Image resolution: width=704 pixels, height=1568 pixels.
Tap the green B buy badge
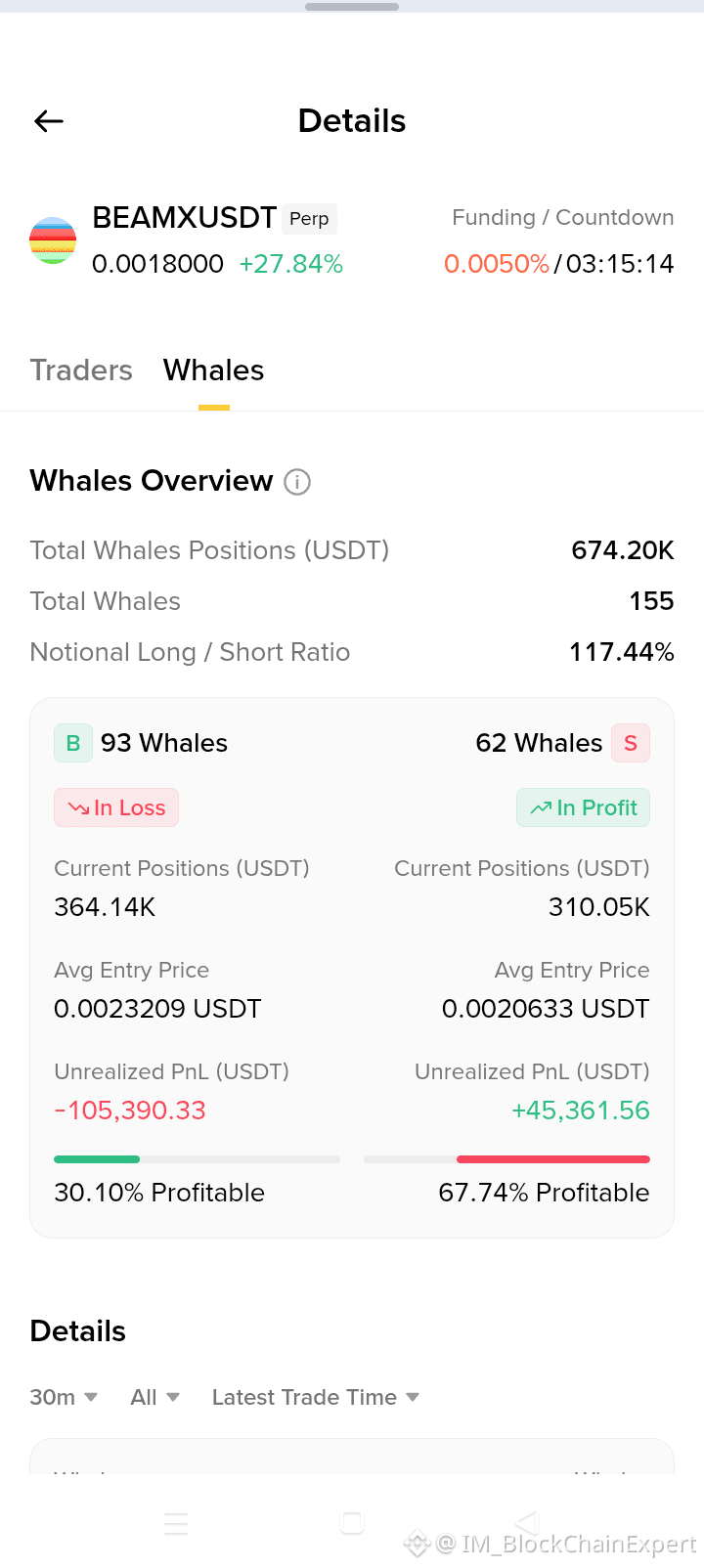[x=73, y=743]
